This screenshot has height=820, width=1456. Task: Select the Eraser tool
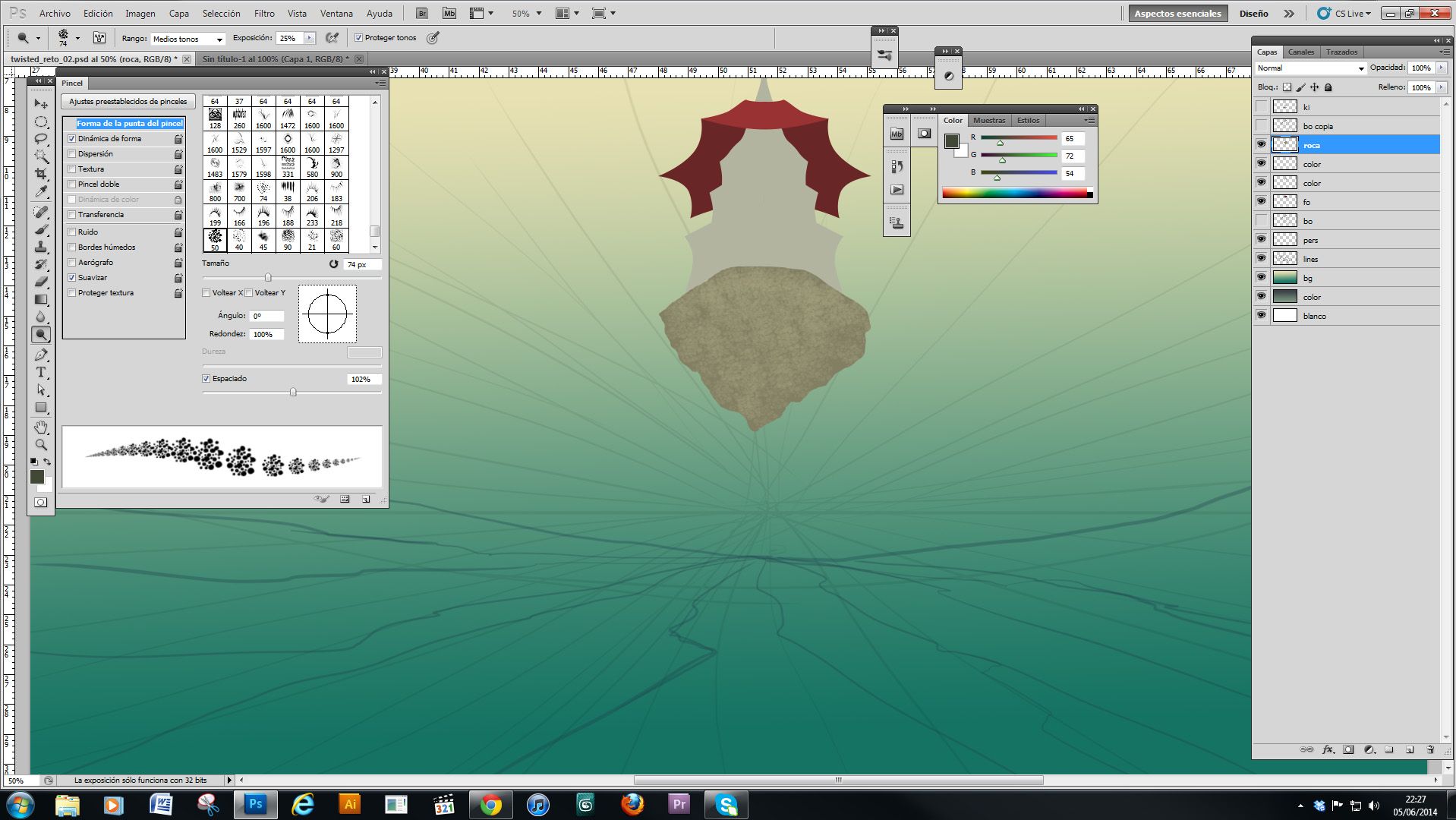click(x=41, y=282)
